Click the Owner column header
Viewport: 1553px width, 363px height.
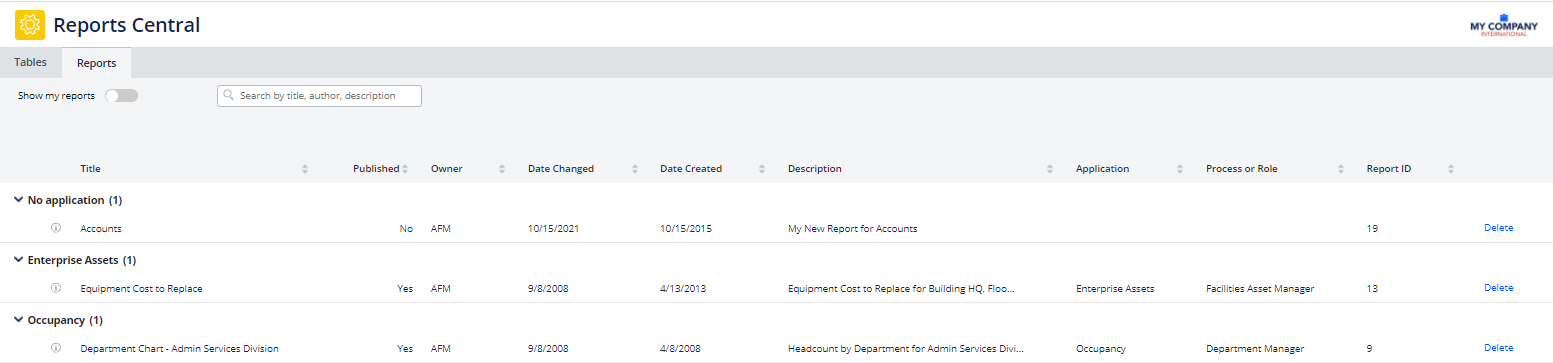pyautogui.click(x=446, y=169)
